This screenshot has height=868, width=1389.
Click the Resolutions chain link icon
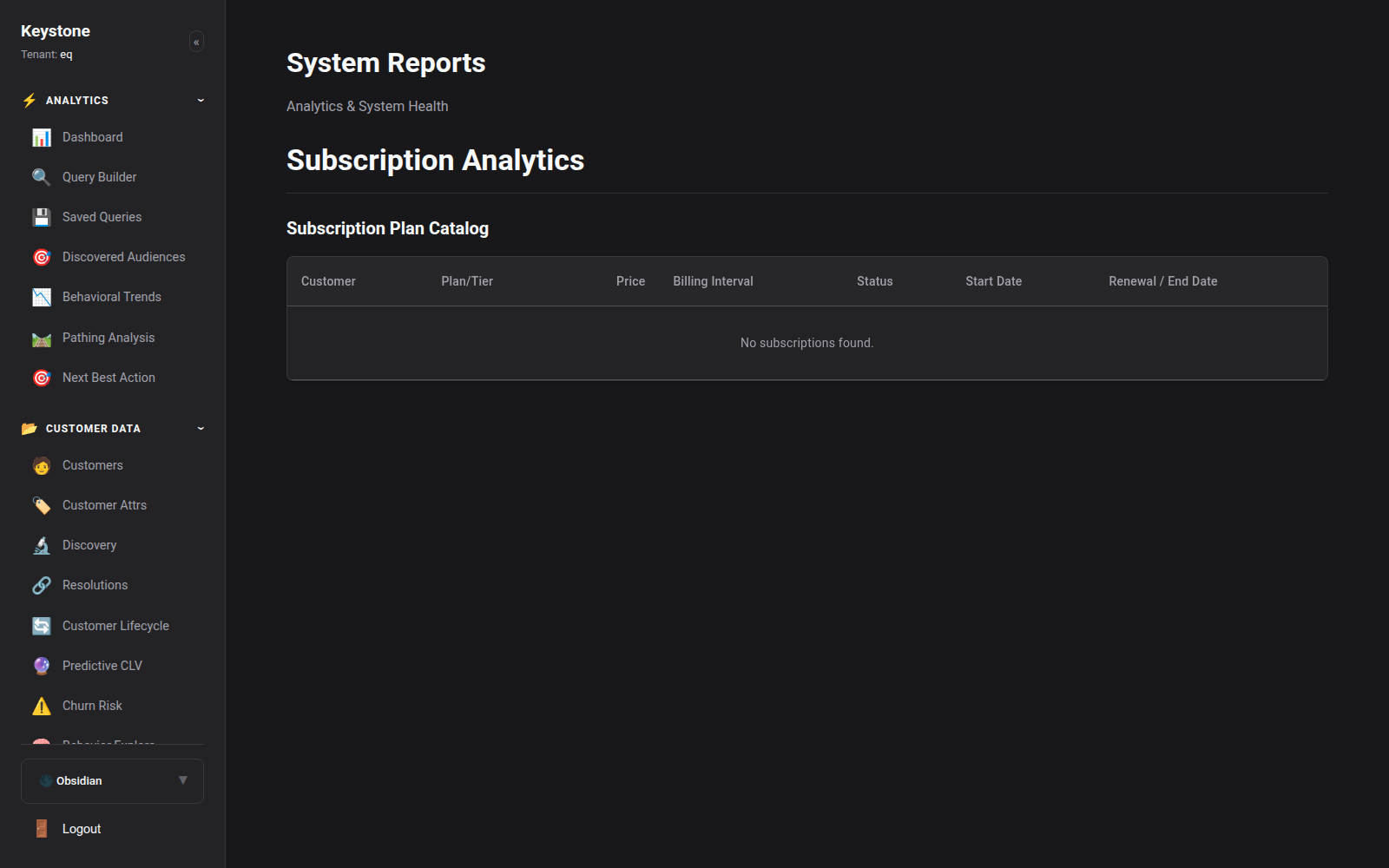(x=42, y=586)
